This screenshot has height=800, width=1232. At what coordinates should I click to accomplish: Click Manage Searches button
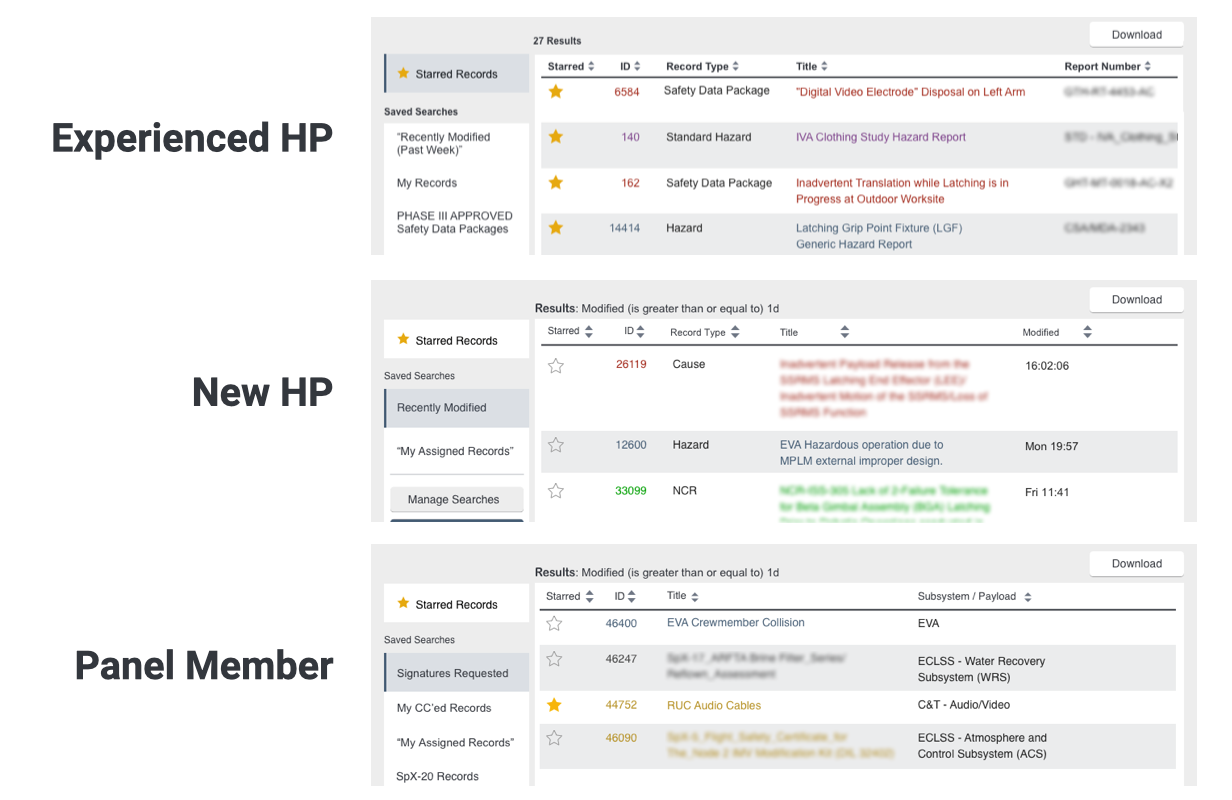click(x=453, y=499)
